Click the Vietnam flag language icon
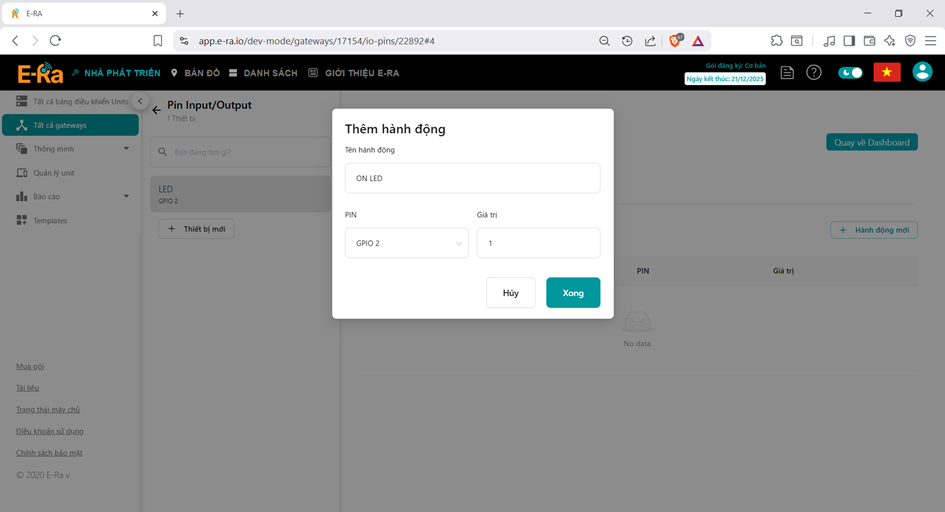Screen dimensions: 945x512 pos(886,72)
